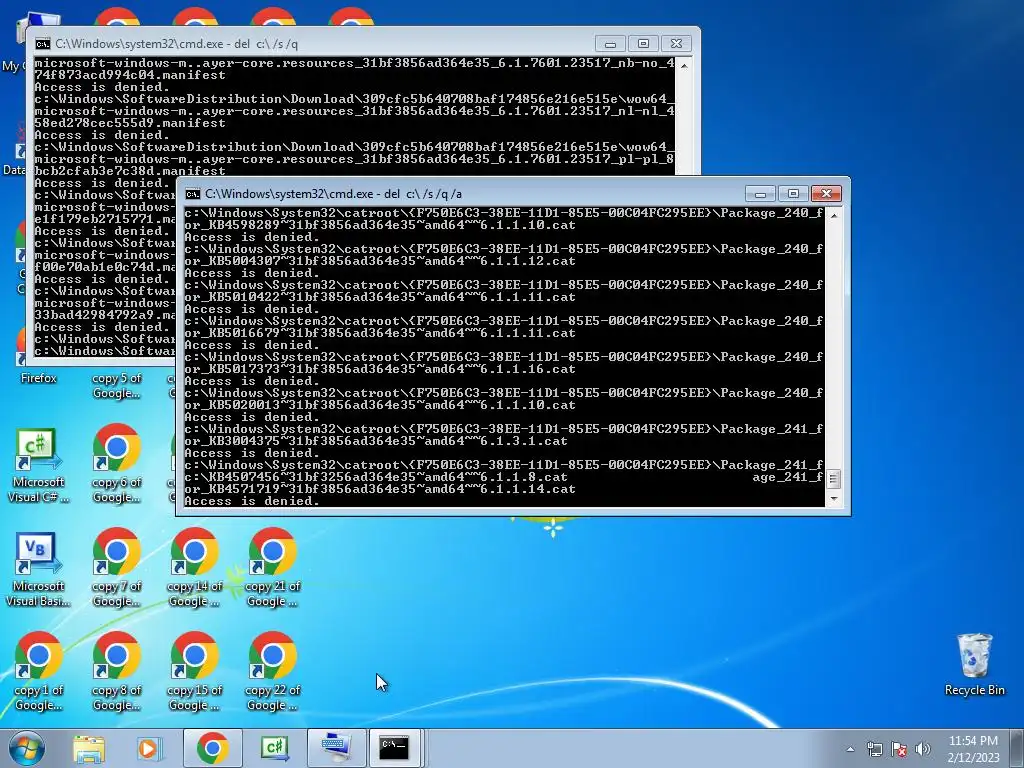Open Windows Explorer from the taskbar
The image size is (1024, 768).
[89, 748]
